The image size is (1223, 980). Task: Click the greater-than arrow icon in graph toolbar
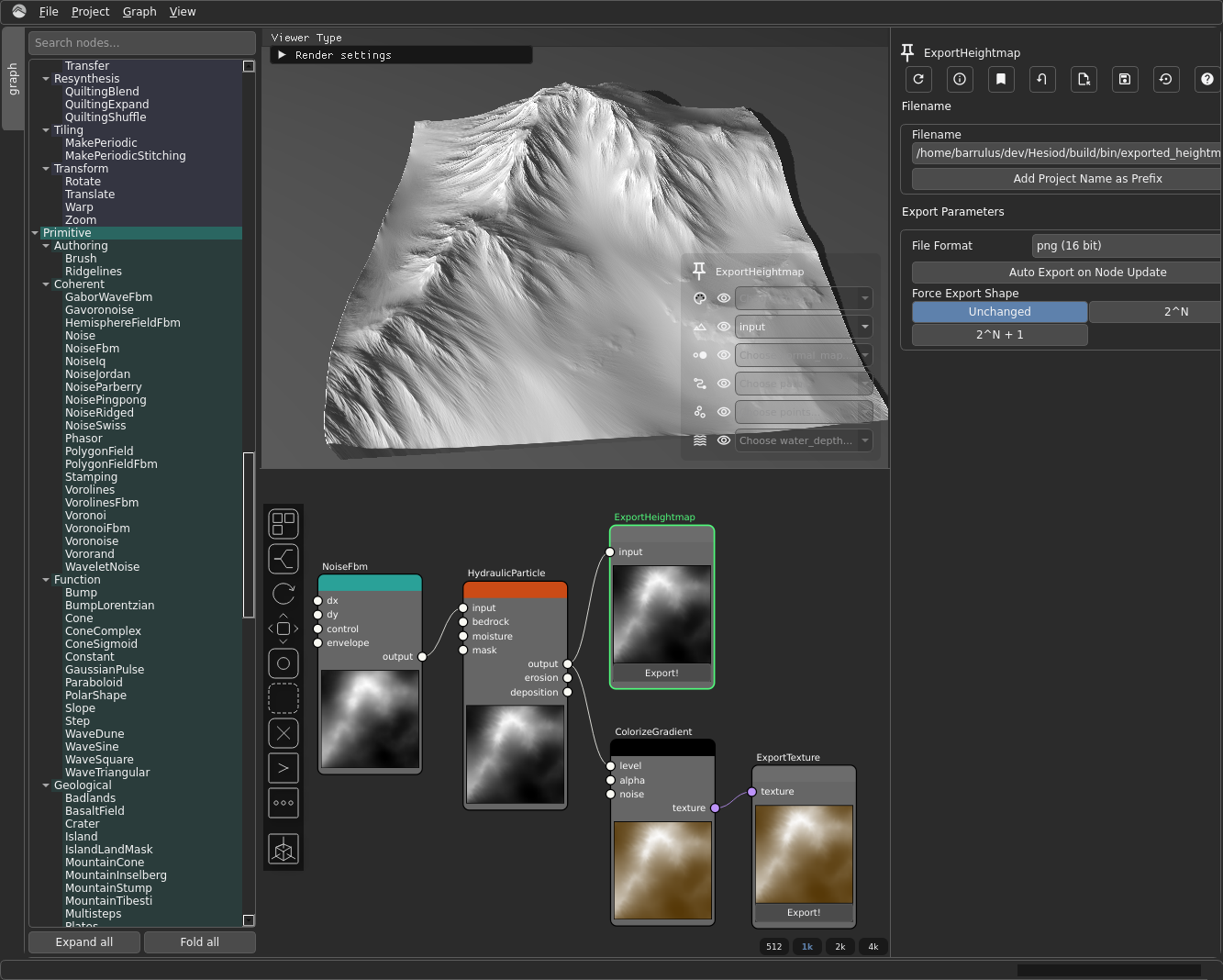pyautogui.click(x=284, y=768)
